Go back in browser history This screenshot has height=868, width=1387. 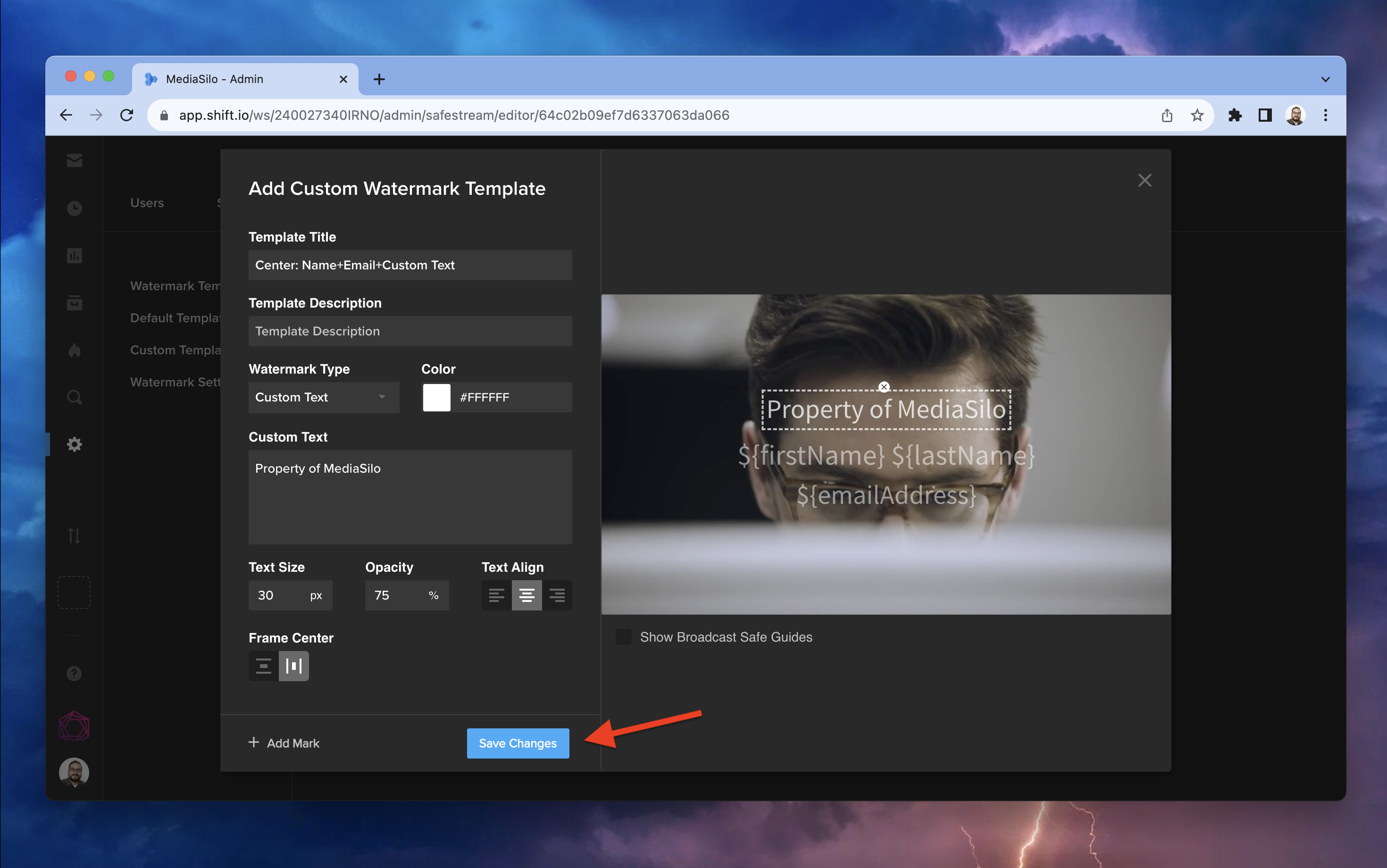pyautogui.click(x=66, y=116)
